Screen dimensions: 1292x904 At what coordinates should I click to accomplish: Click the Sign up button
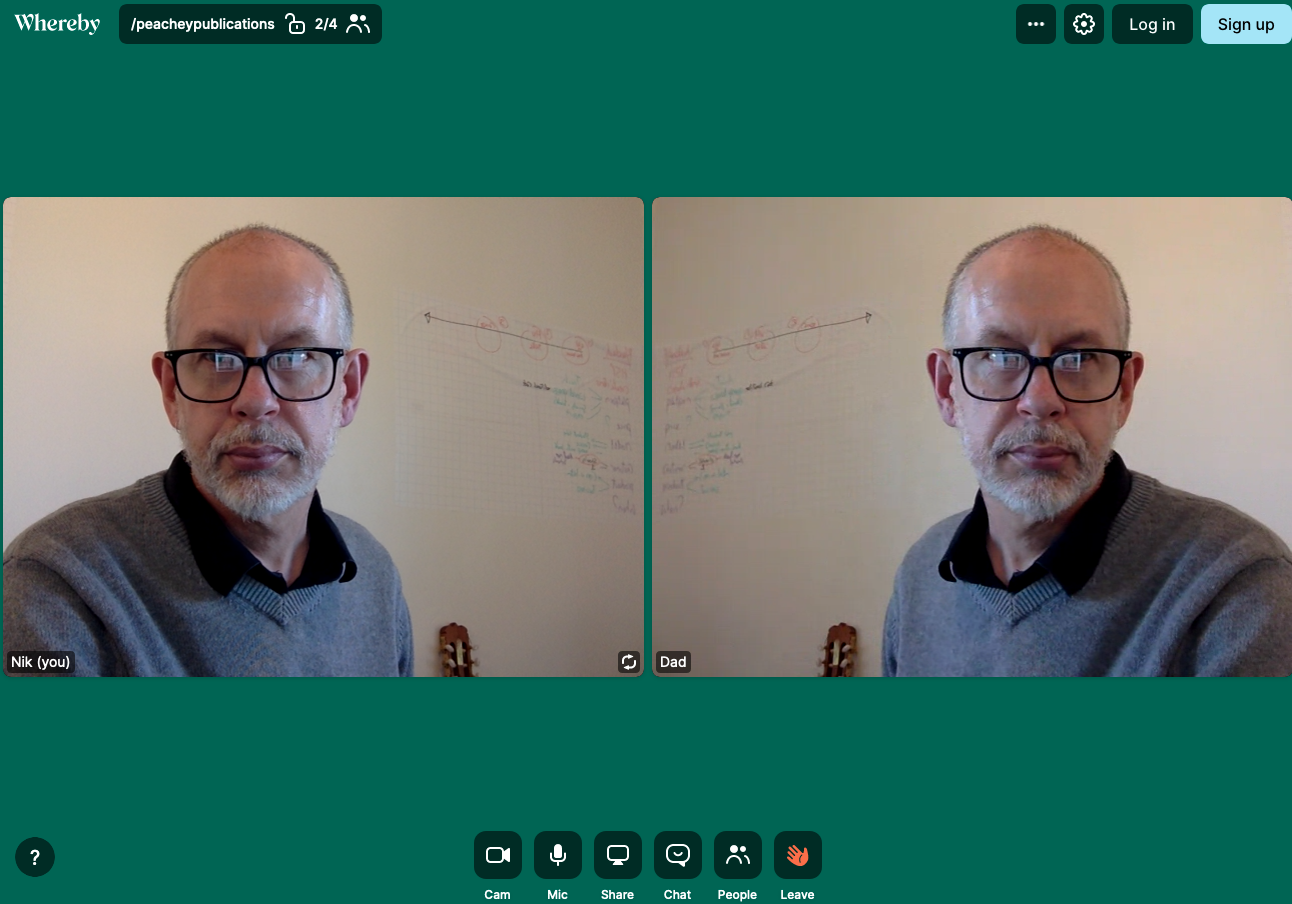click(x=1245, y=24)
